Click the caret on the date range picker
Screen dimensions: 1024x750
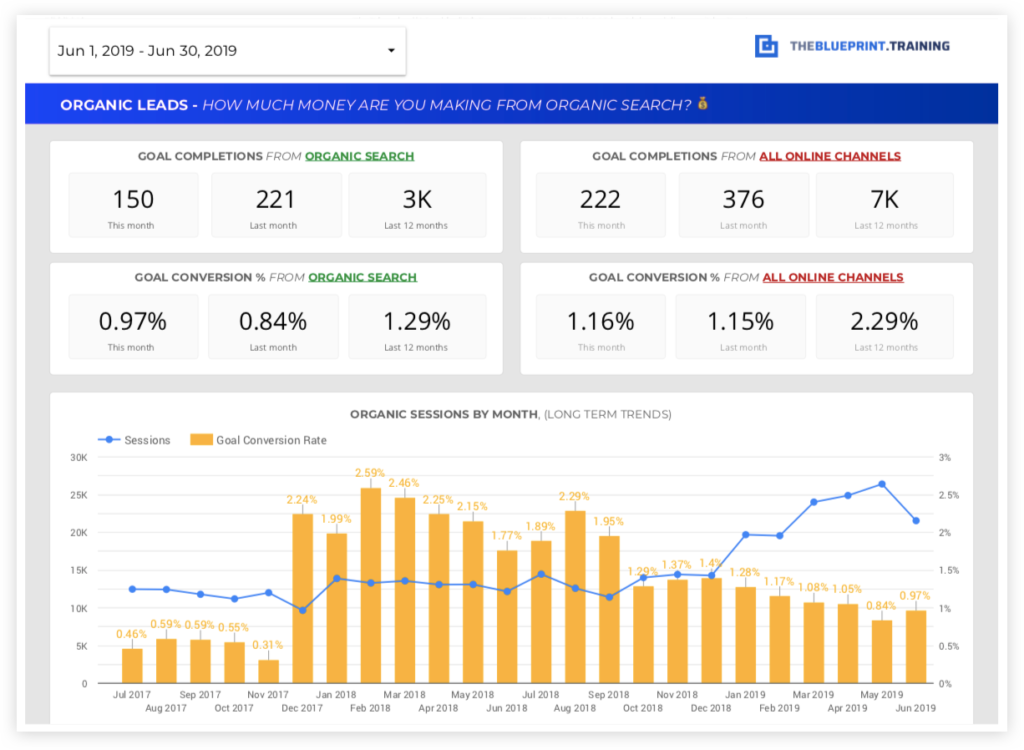pyautogui.click(x=392, y=50)
